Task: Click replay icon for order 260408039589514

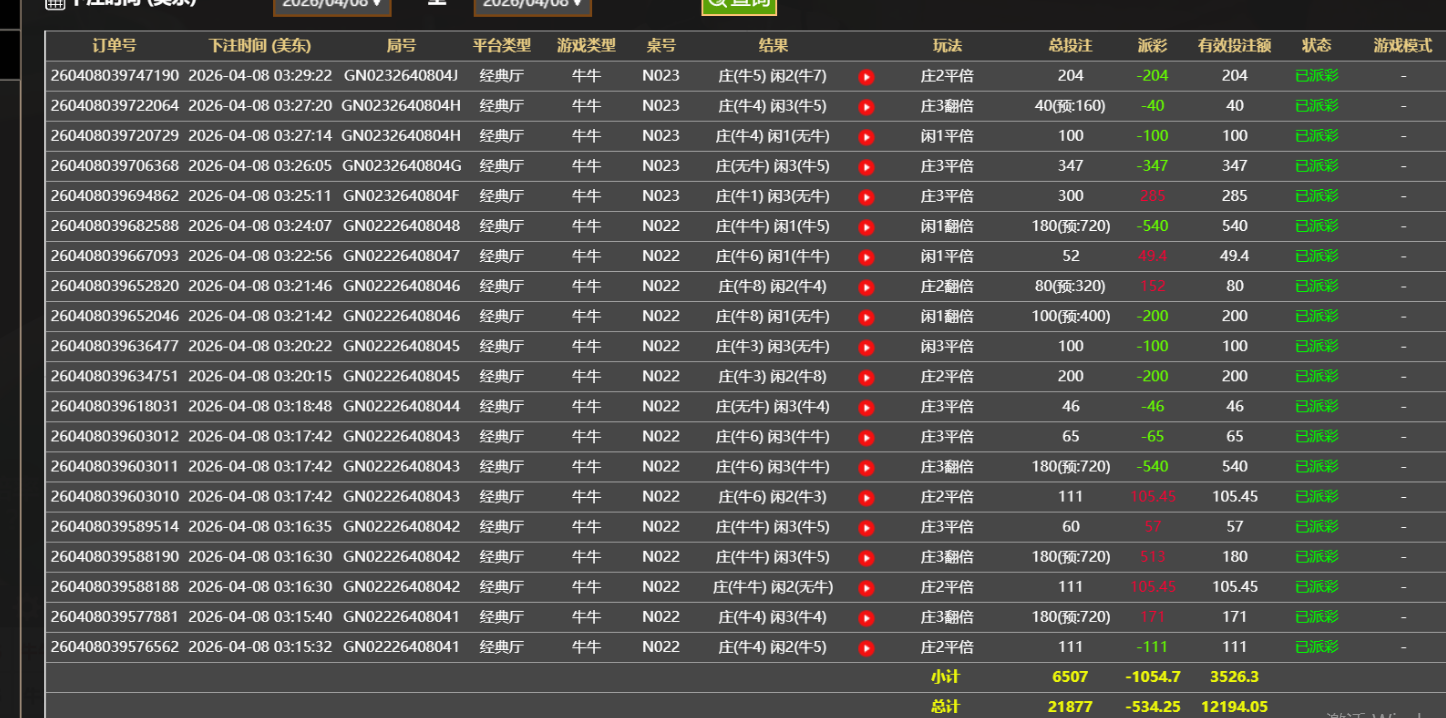Action: 866,527
